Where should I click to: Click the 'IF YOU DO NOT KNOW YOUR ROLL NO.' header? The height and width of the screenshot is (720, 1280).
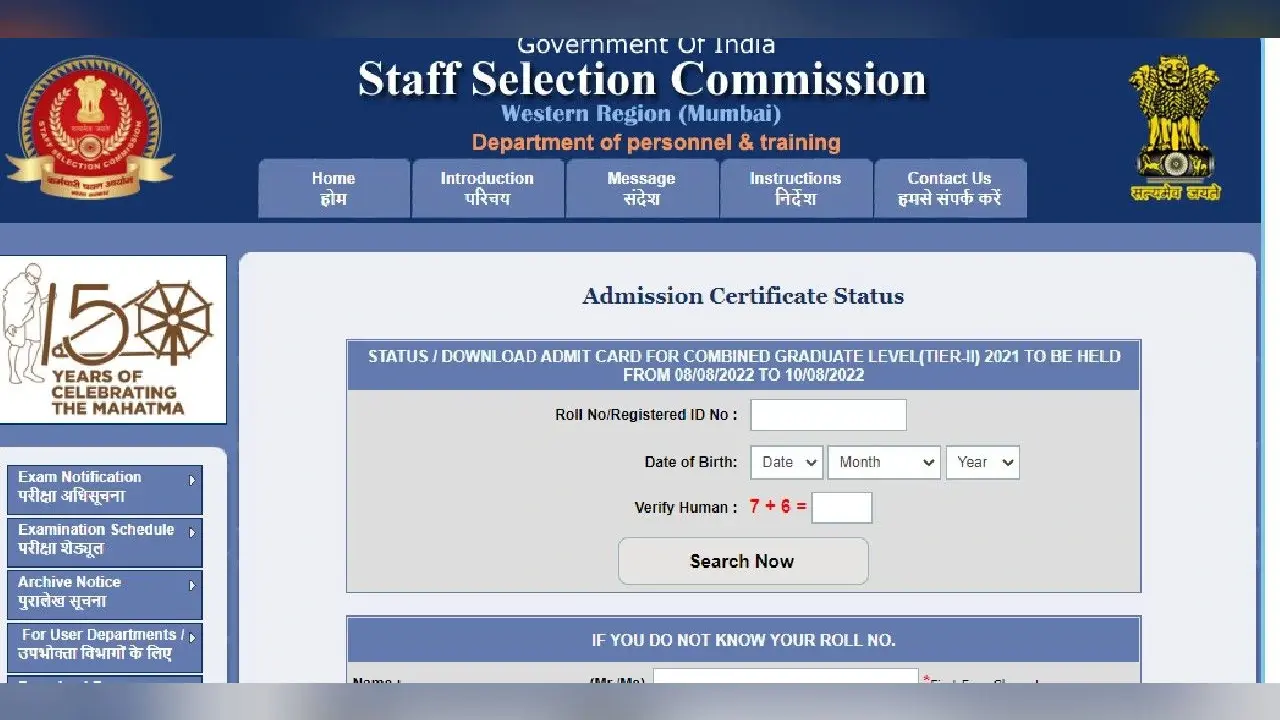(743, 640)
